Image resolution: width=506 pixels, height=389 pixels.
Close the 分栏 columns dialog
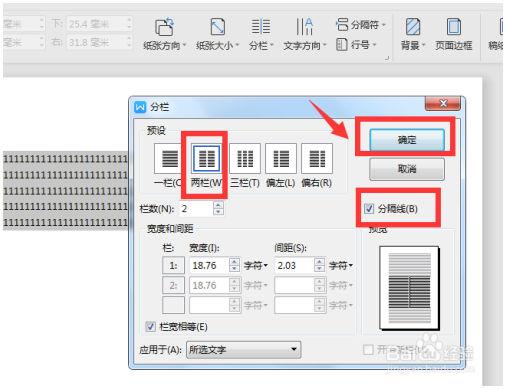pos(443,104)
